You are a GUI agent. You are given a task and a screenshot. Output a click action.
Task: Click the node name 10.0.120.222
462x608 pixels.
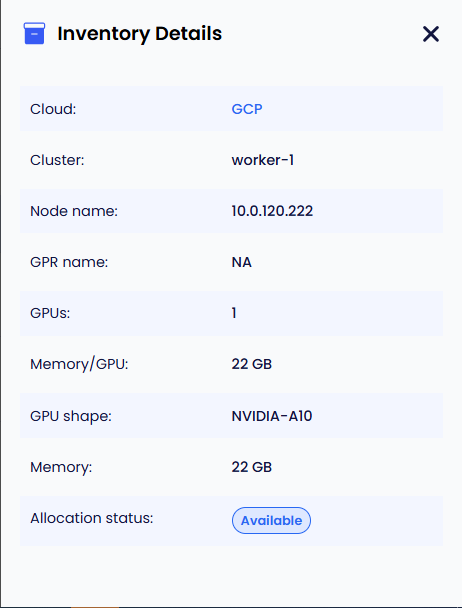[272, 211]
